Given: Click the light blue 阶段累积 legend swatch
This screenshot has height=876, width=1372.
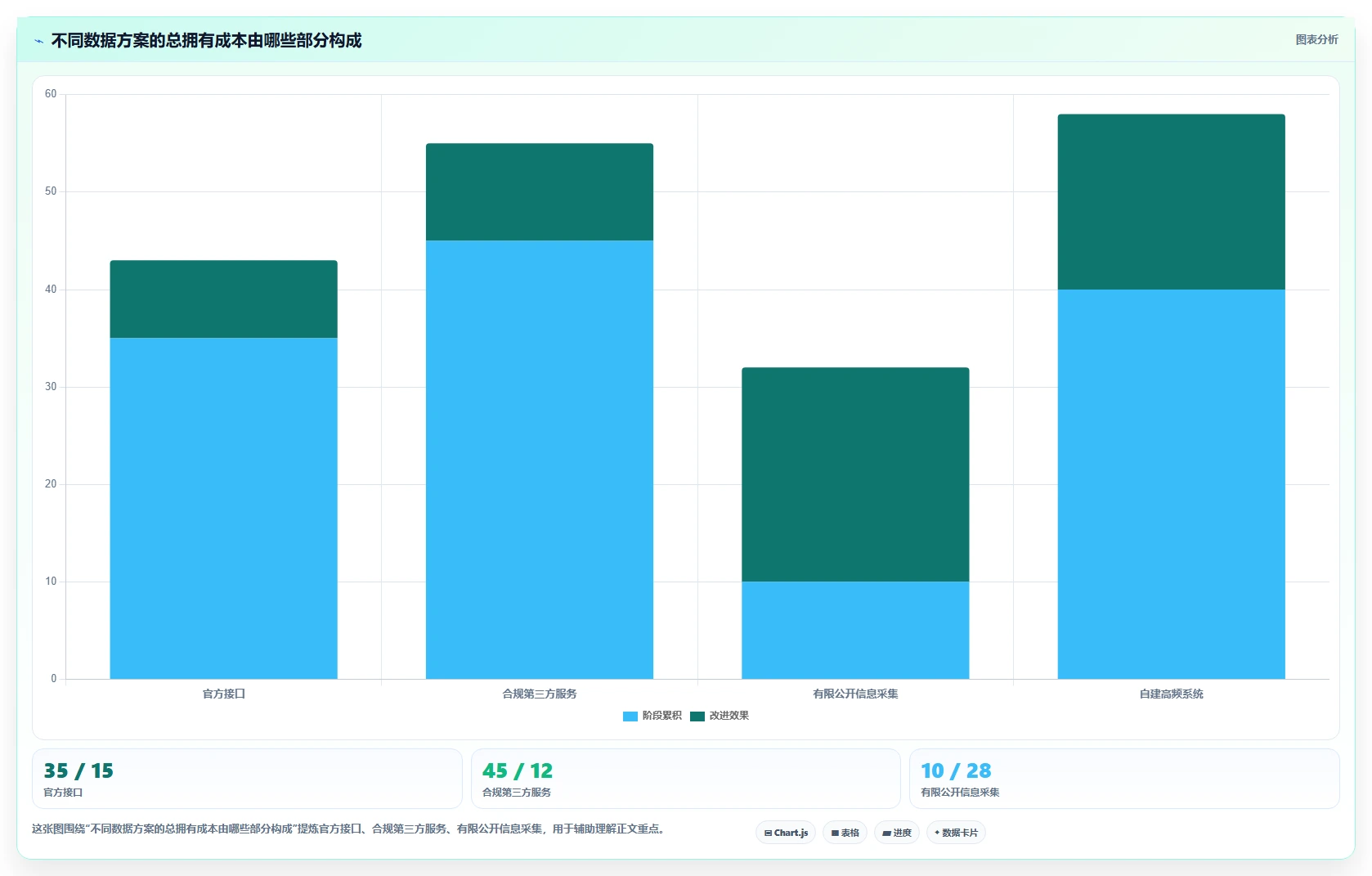Looking at the screenshot, I should pyautogui.click(x=630, y=717).
